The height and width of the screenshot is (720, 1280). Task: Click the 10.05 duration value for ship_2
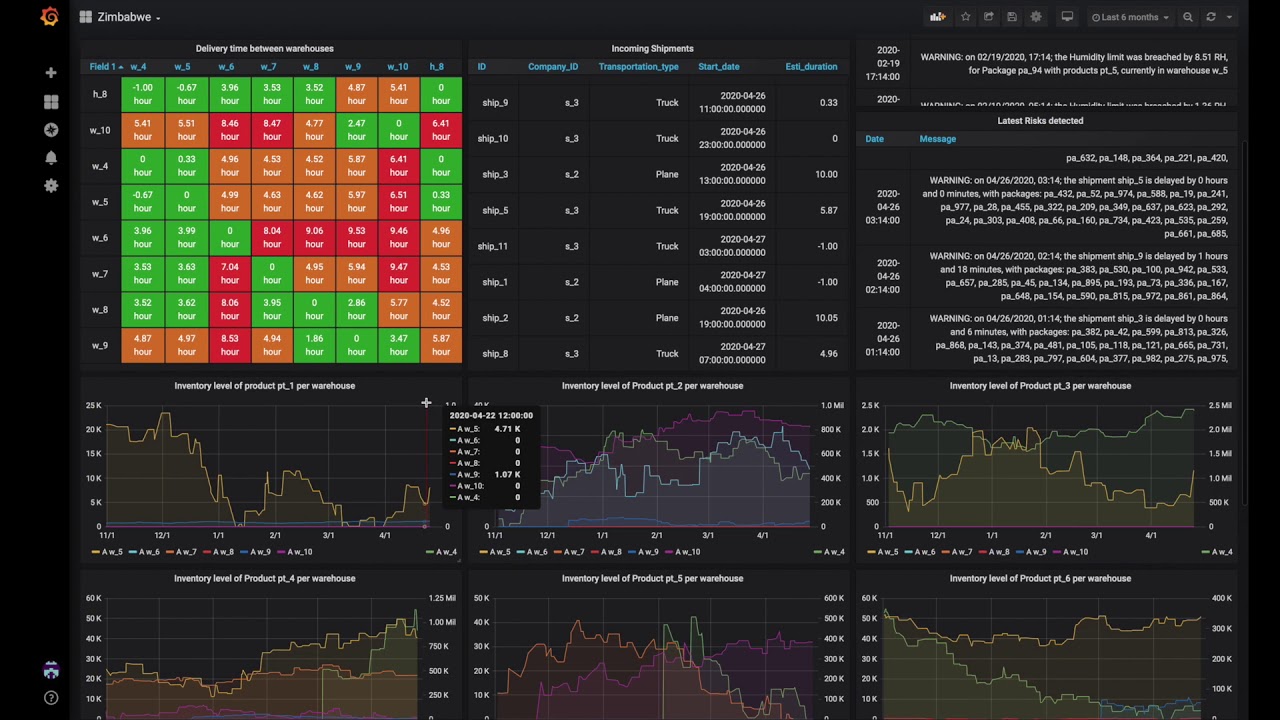click(x=826, y=318)
